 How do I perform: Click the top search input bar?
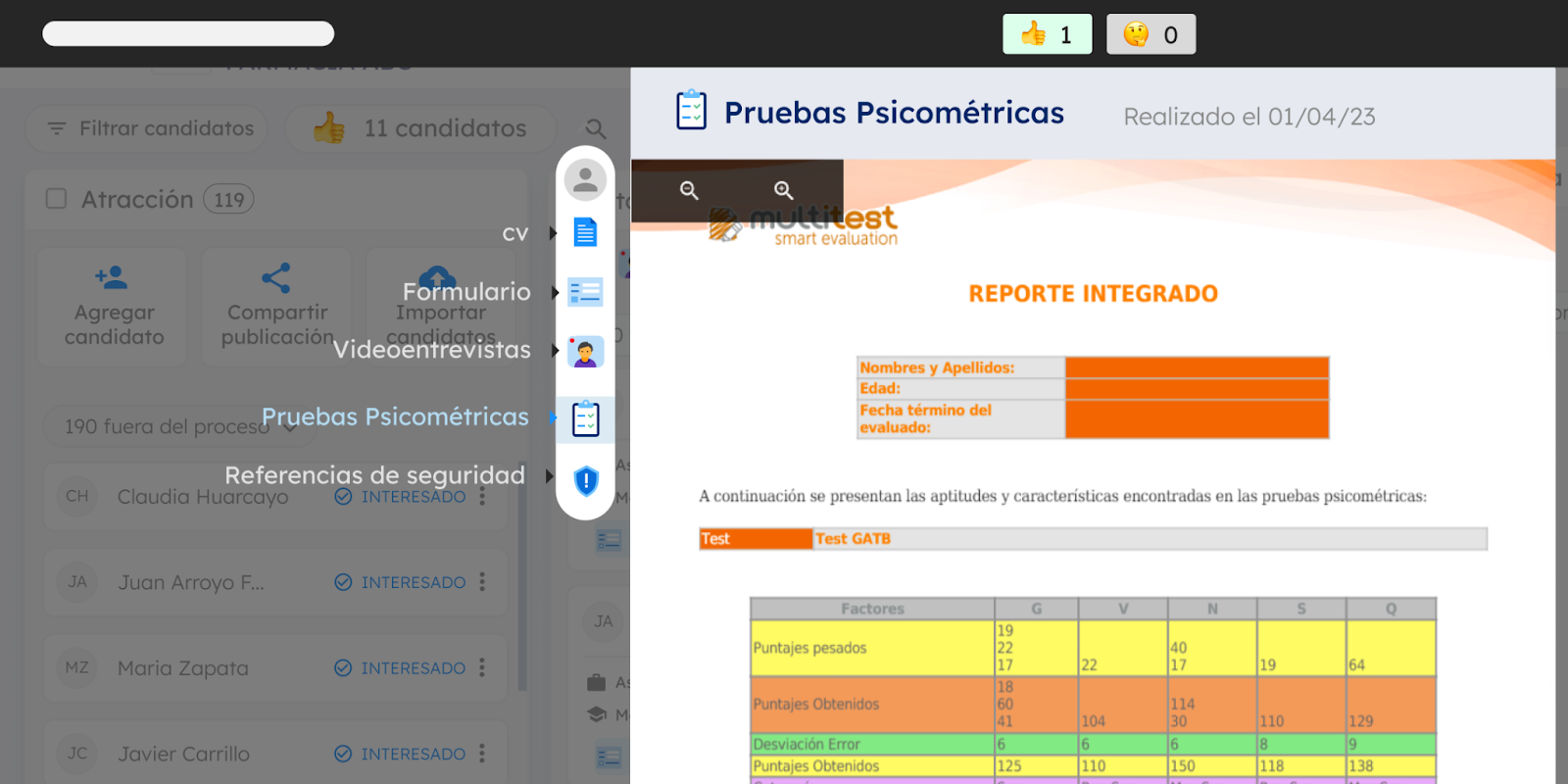[188, 33]
